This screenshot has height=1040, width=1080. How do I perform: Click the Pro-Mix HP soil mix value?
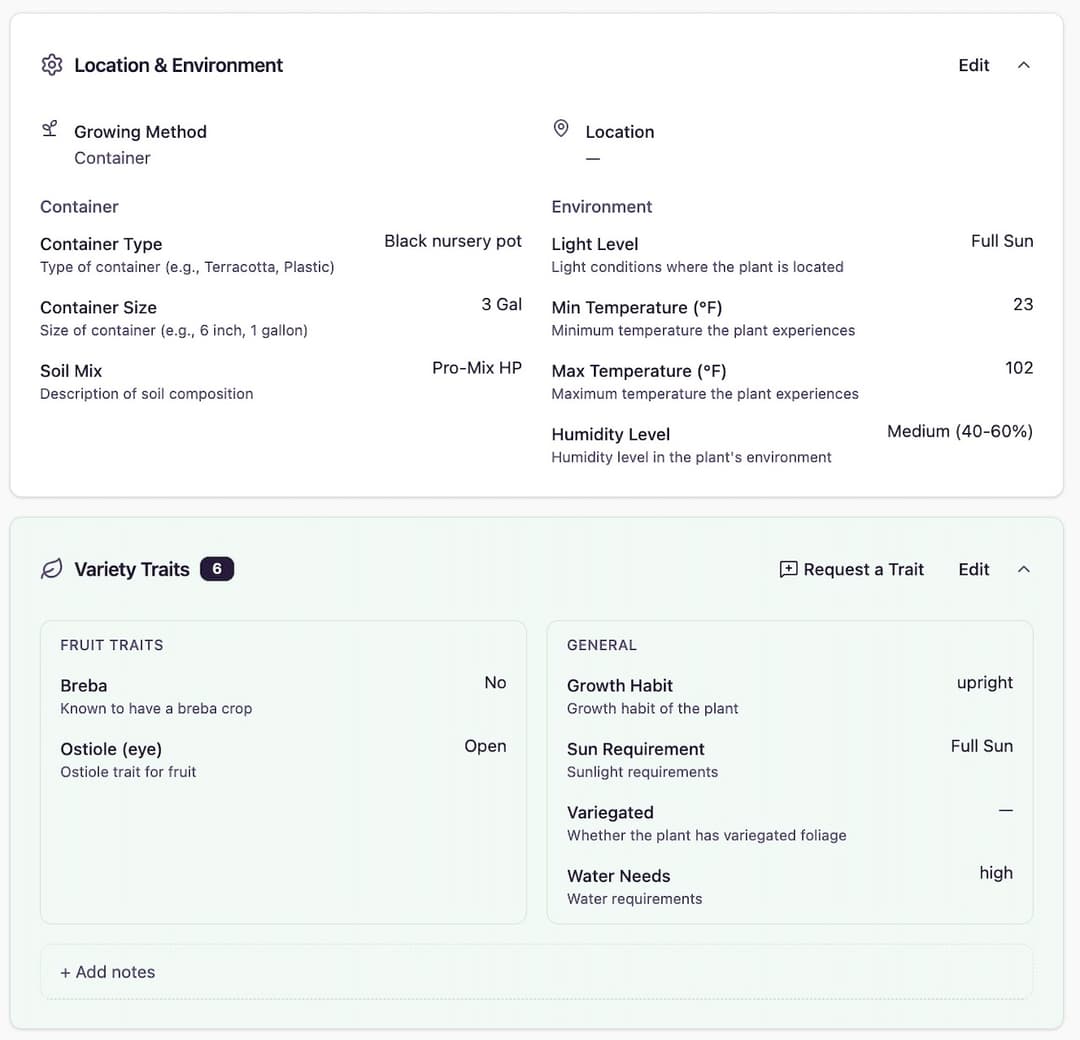[x=477, y=368]
